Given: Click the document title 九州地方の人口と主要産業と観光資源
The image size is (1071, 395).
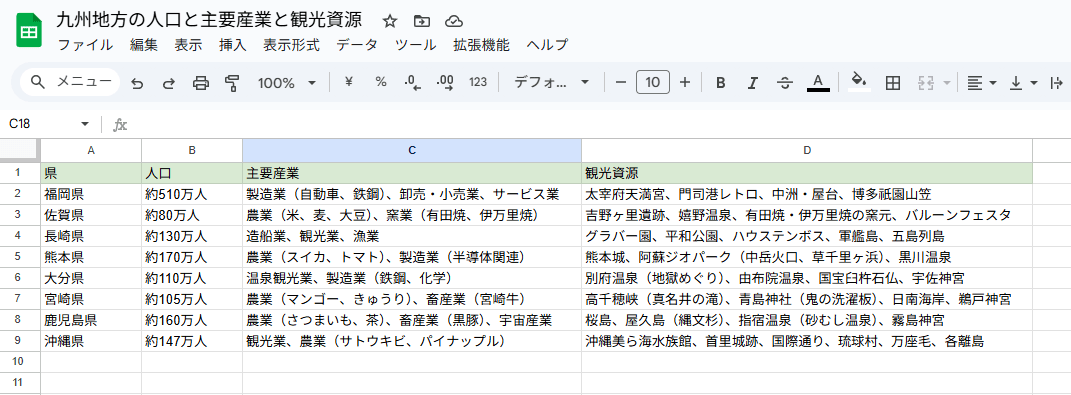Looking at the screenshot, I should (210, 20).
